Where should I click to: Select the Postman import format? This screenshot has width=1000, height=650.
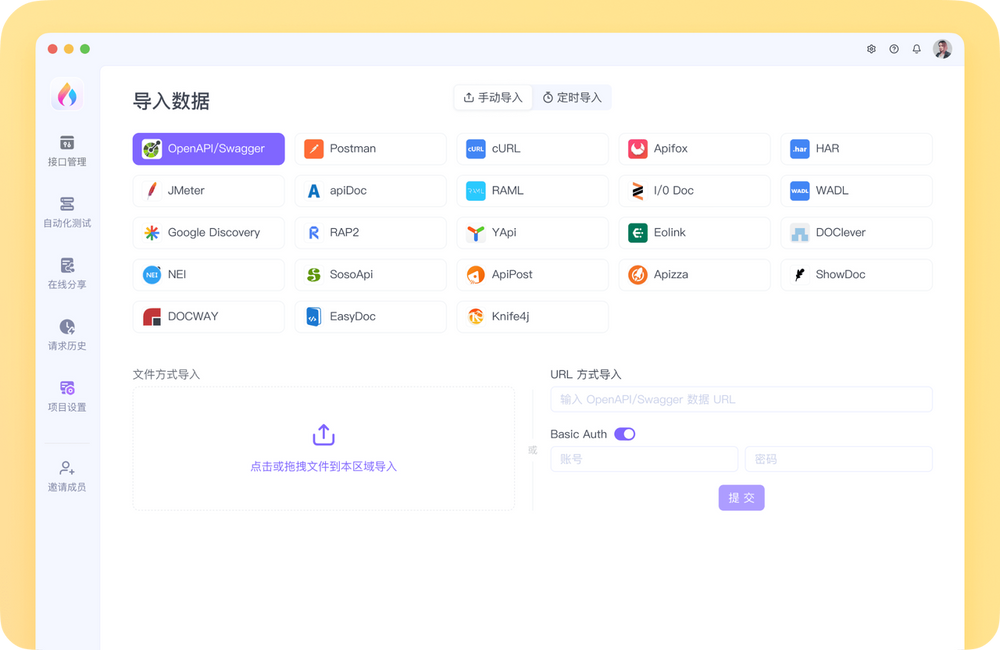click(370, 148)
